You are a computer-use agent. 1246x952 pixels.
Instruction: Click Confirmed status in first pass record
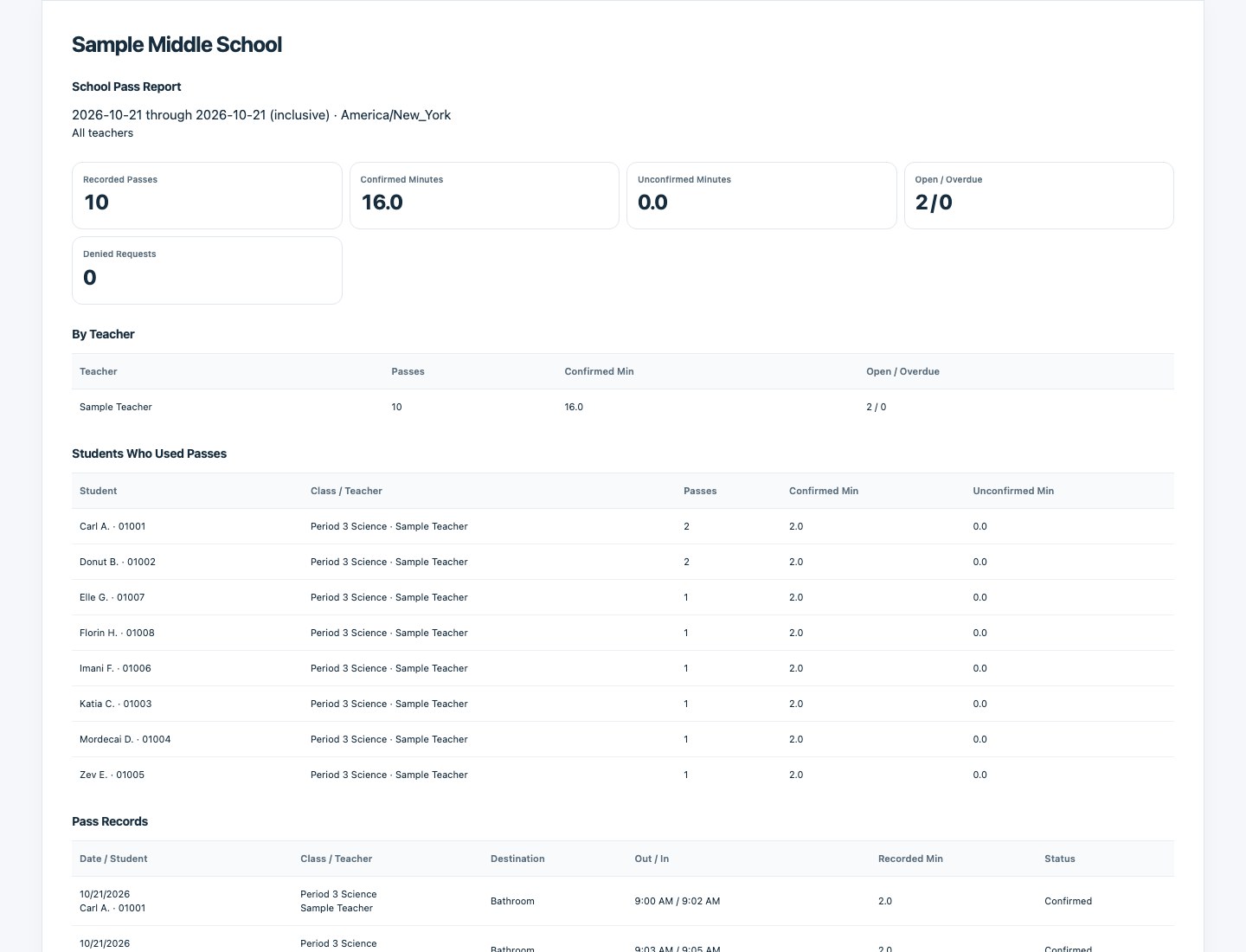(1069, 901)
